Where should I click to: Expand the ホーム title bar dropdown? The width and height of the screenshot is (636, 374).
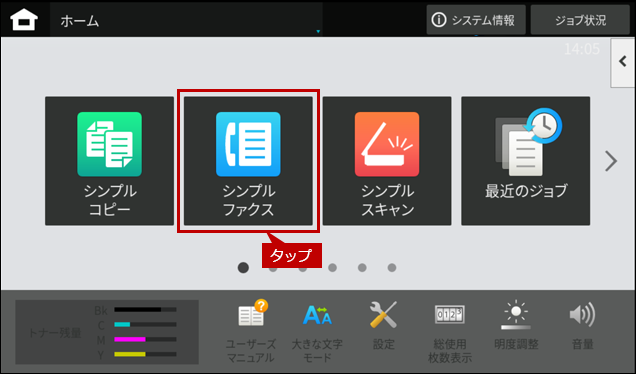pos(186,20)
